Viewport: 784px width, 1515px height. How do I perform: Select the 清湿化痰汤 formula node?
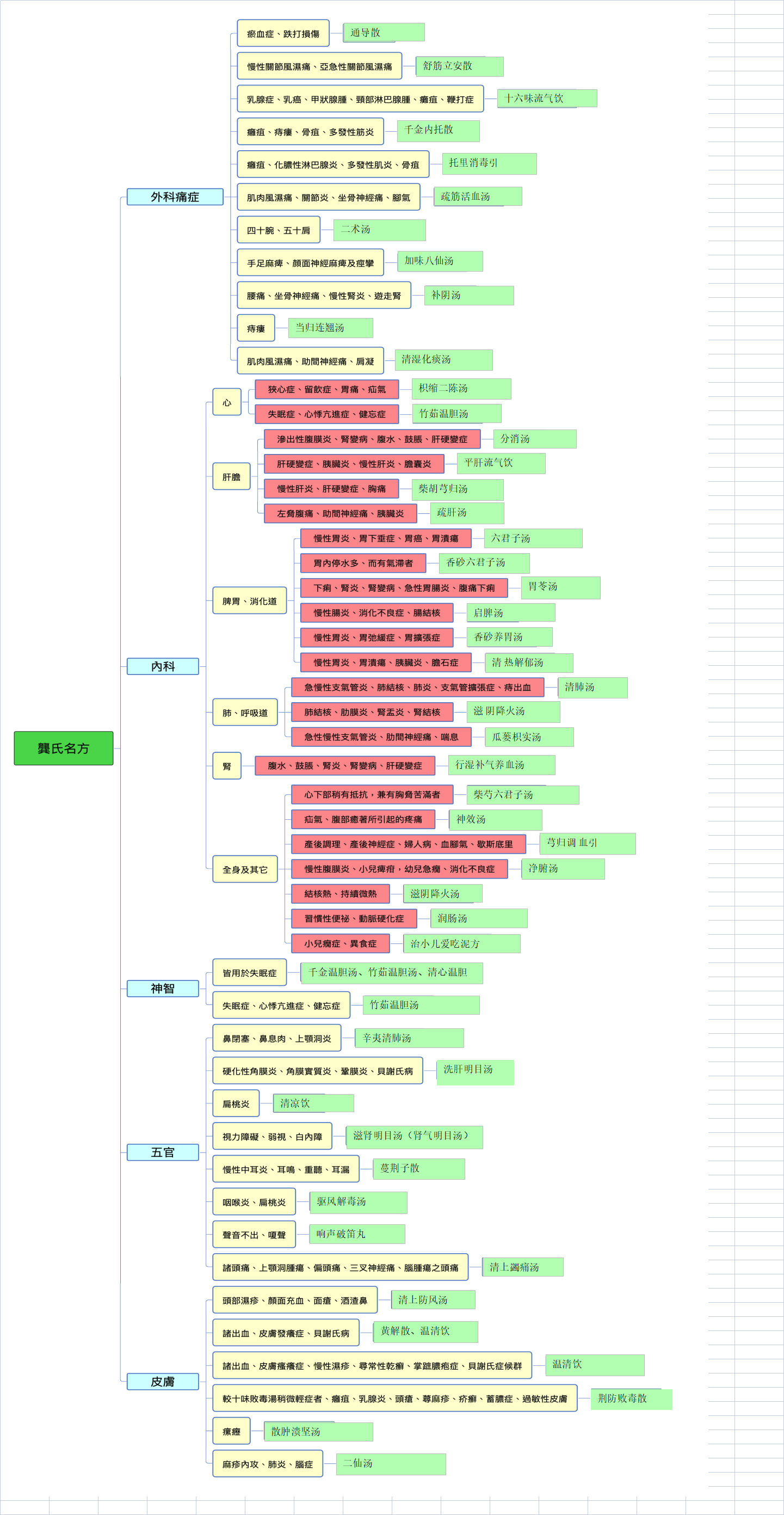tap(444, 360)
